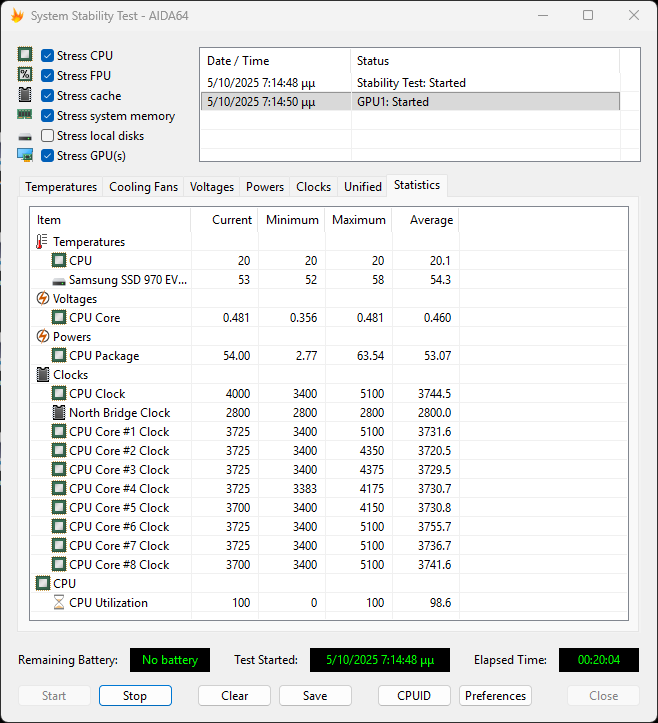Screen dimensions: 658x723
Task: Toggle the Stress system memory checkbox
Action: [47, 115]
